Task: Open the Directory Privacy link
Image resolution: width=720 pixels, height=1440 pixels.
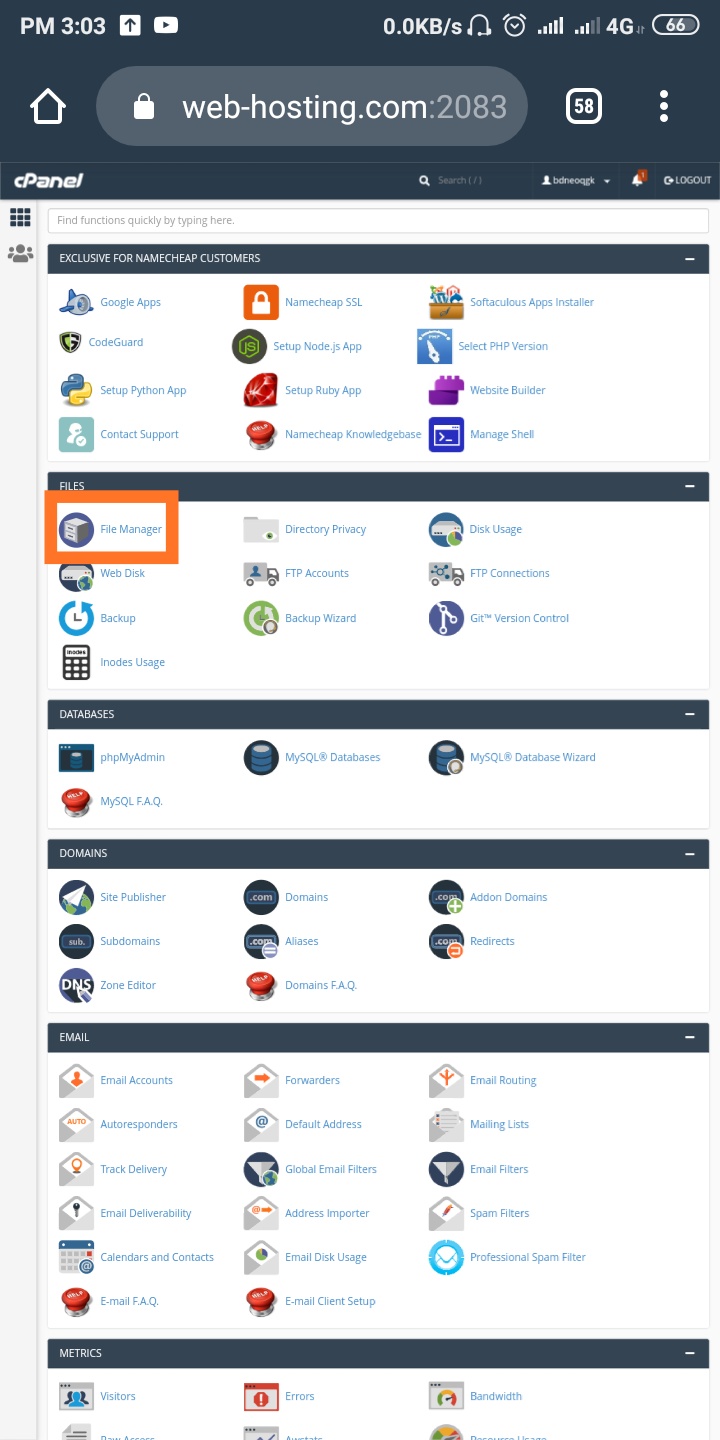Action: 325,529
